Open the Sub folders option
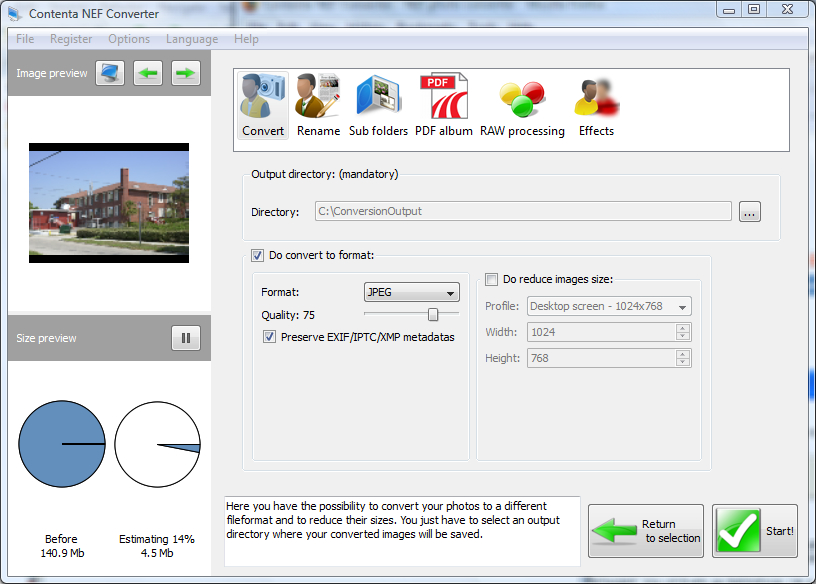Viewport: 816px width, 584px height. pos(378,106)
